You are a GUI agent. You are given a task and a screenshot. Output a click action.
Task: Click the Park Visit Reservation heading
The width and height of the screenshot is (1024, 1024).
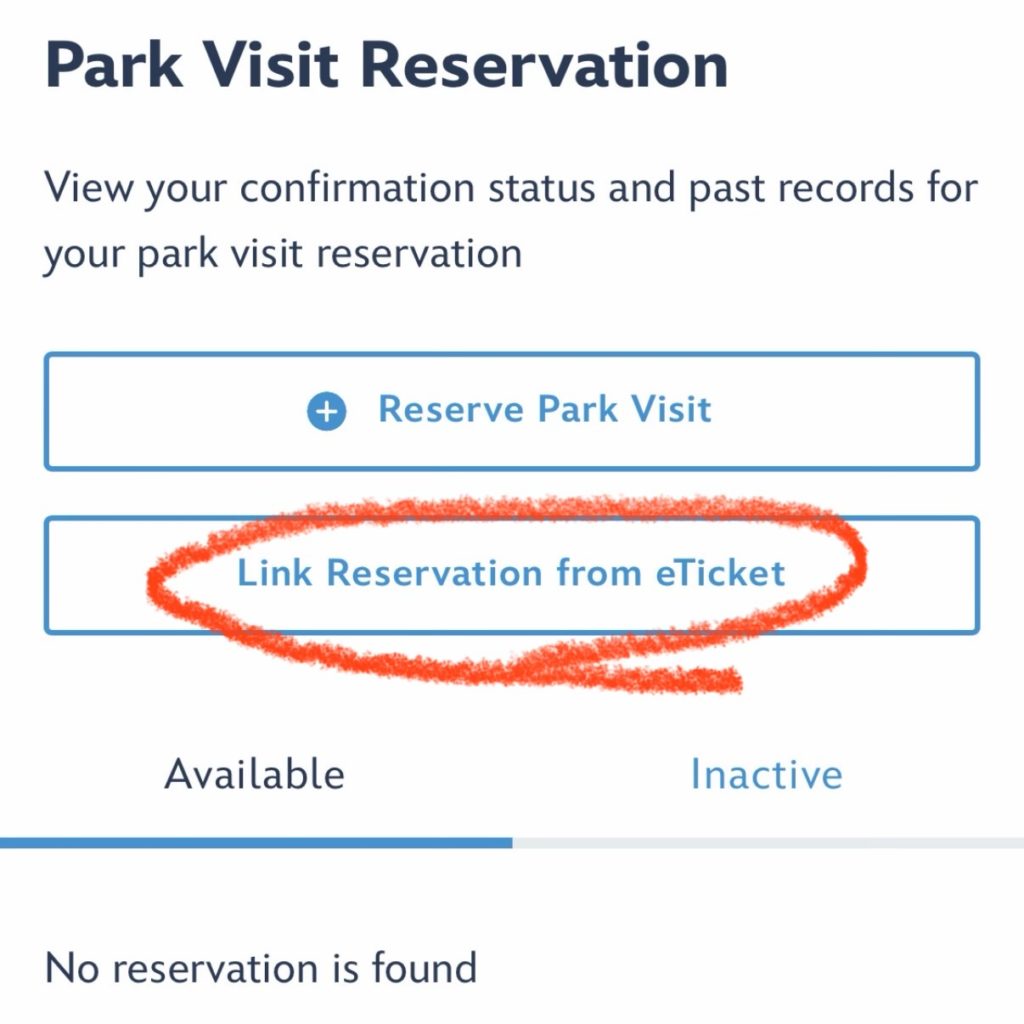pos(388,64)
